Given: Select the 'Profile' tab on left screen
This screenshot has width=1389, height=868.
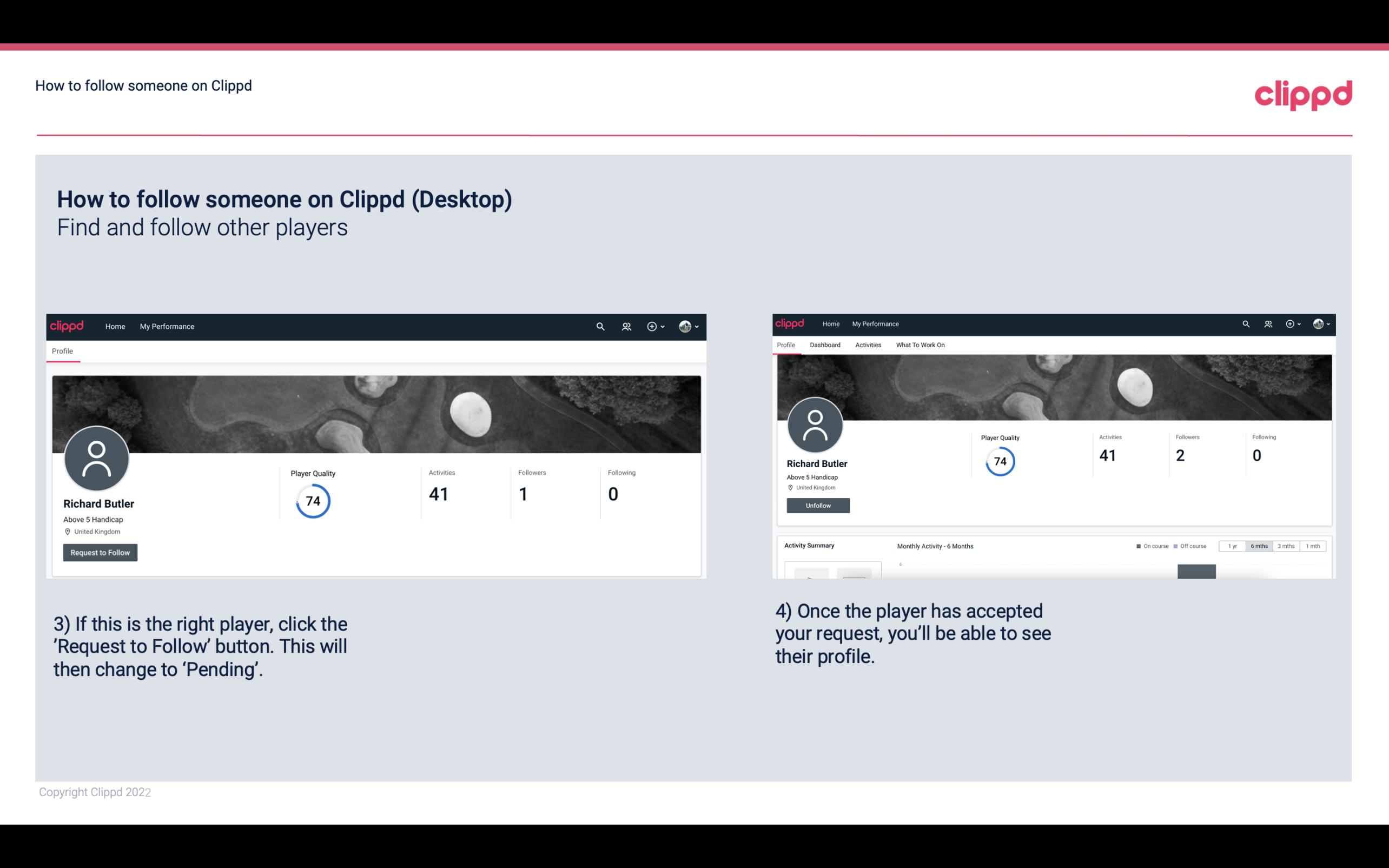Looking at the screenshot, I should click(x=61, y=350).
